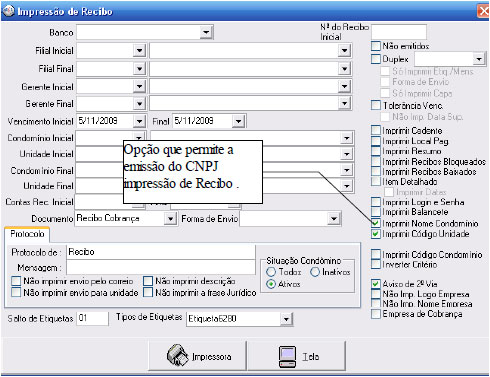Check Não imprimir a frase Jurídico
The image size is (490, 377).
point(148,292)
